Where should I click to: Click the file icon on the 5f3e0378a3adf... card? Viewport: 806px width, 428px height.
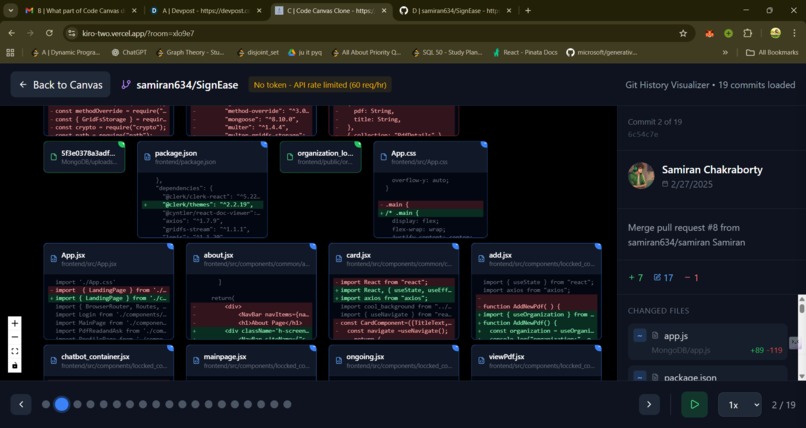click(53, 157)
